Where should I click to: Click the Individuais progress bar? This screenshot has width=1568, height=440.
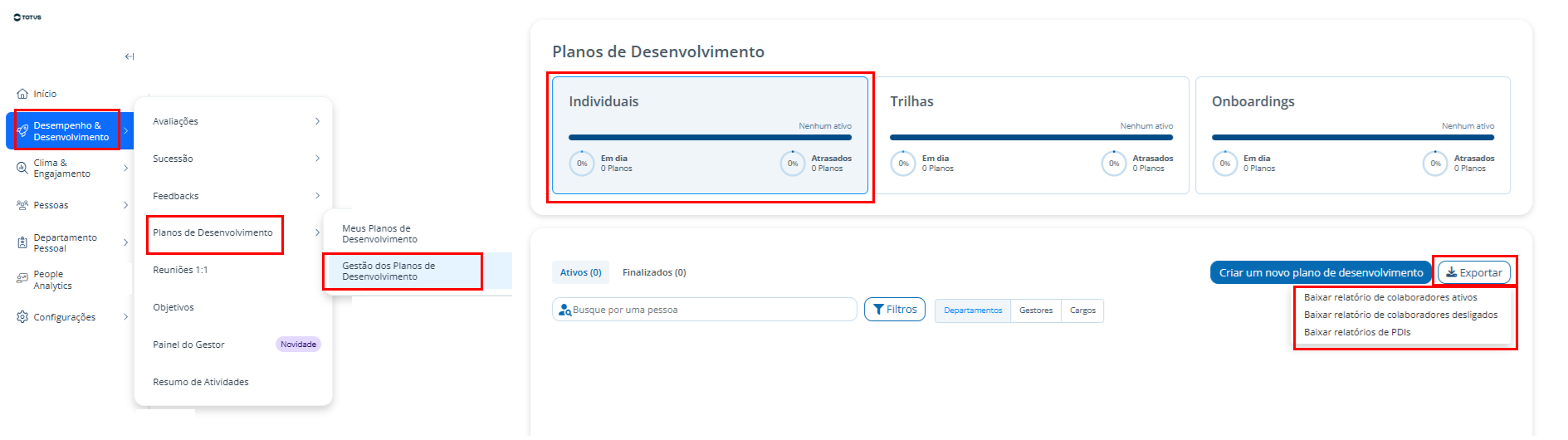pyautogui.click(x=710, y=137)
